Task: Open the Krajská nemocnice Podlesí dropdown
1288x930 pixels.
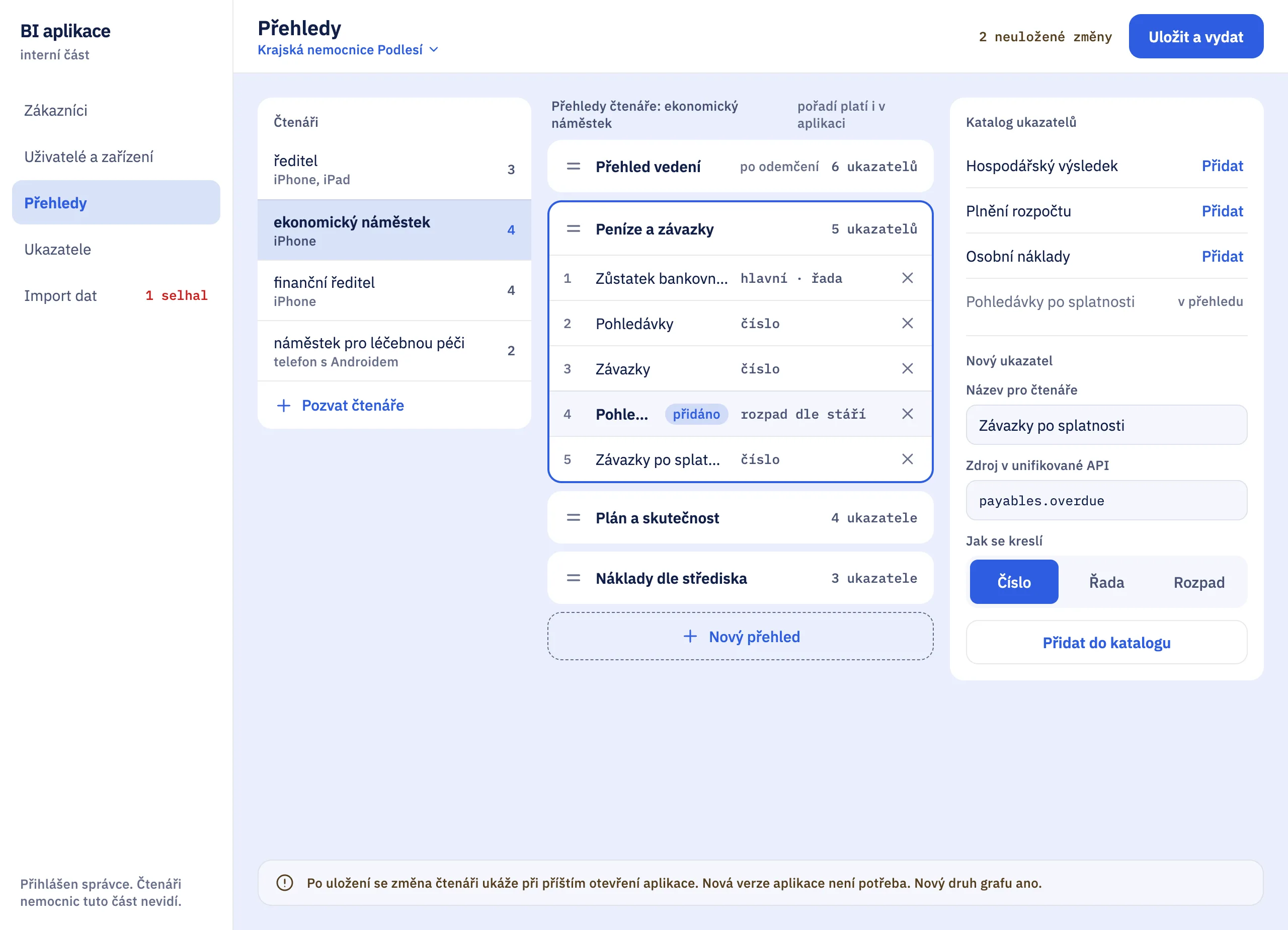Action: tap(348, 50)
